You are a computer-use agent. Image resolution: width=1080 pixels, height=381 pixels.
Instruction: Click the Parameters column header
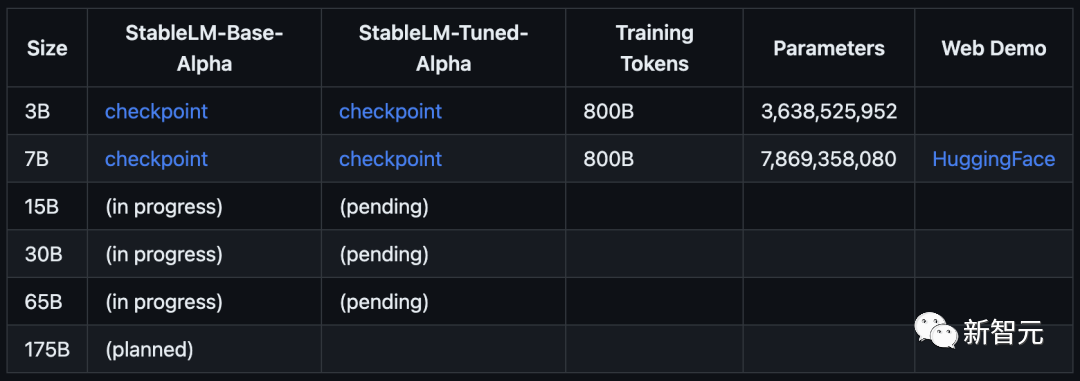[x=829, y=48]
